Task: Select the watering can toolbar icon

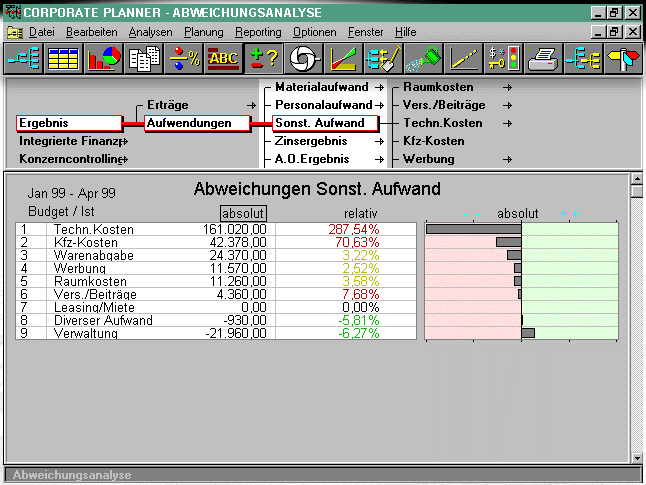Action: 423,59
